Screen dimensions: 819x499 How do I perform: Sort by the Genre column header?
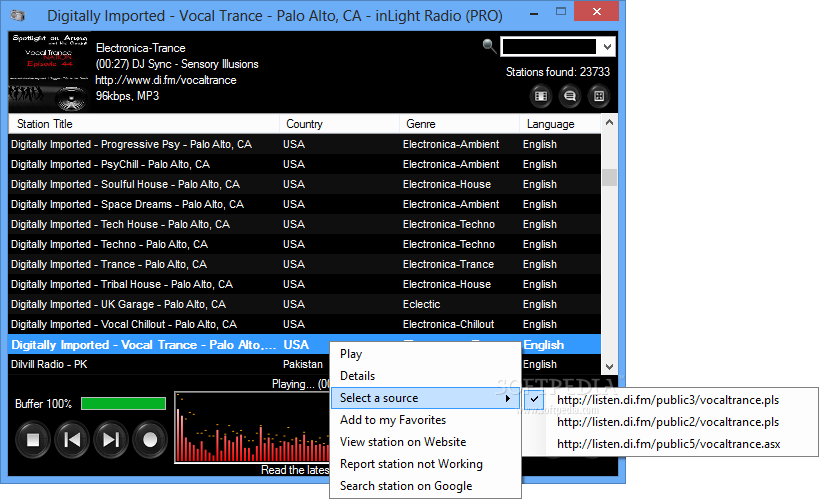(460, 124)
